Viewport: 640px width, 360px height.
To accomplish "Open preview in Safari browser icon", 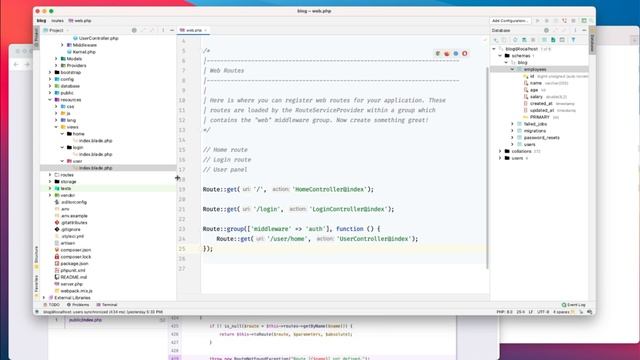I will (456, 53).
